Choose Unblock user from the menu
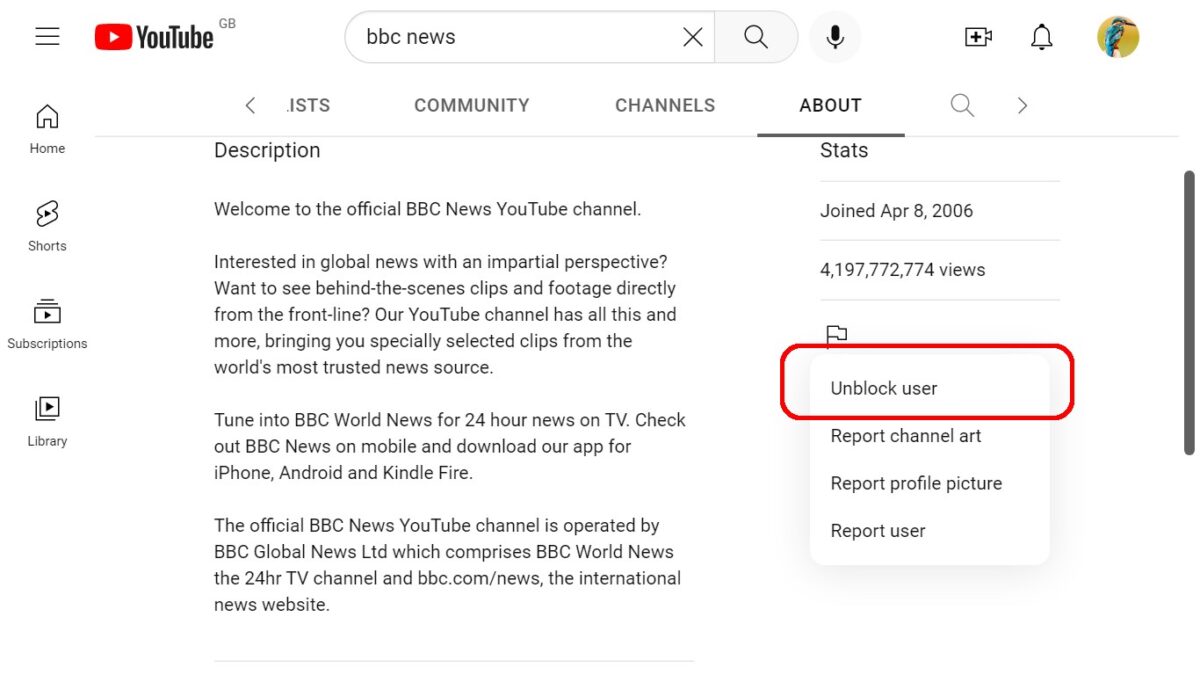The height and width of the screenshot is (675, 1200). pyautogui.click(x=930, y=388)
